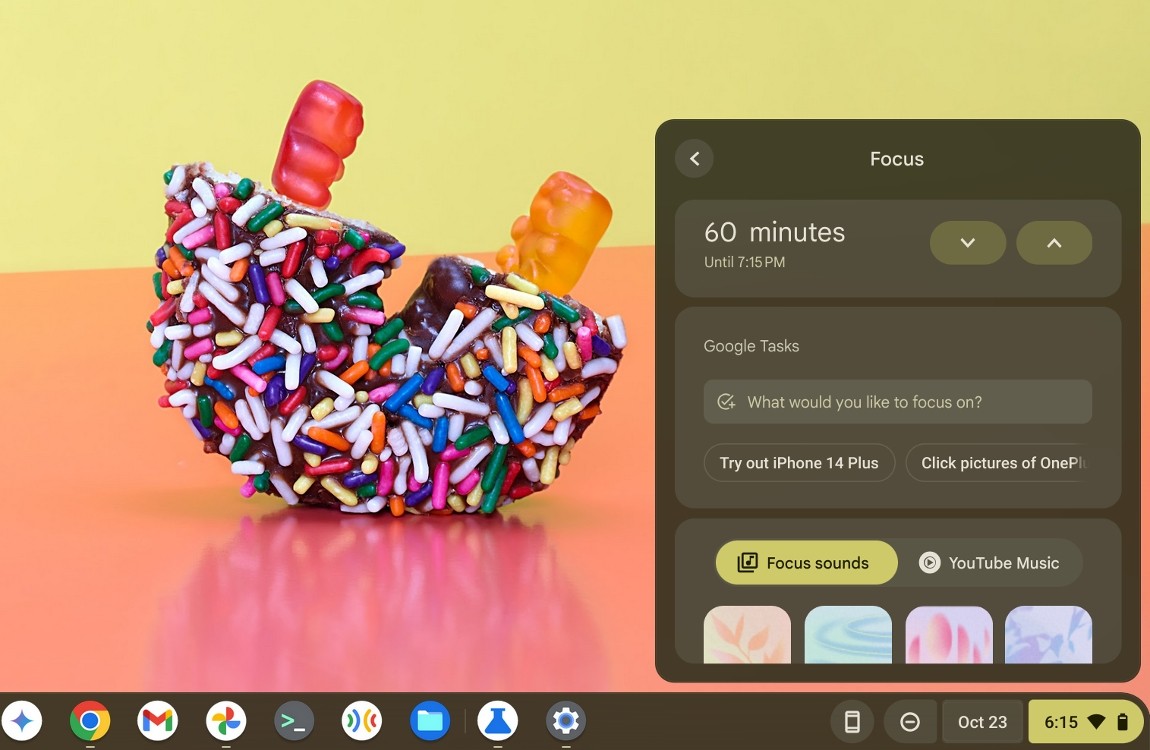Open Phone Hub in the shelf
1150x750 pixels.
[x=852, y=722]
